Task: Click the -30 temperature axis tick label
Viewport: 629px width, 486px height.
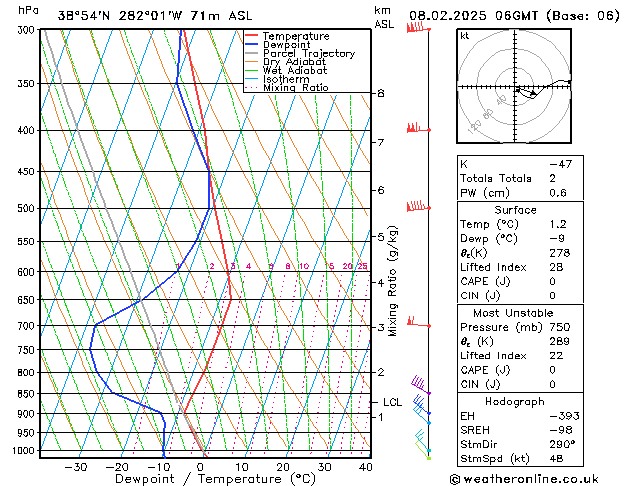Action: click(76, 467)
